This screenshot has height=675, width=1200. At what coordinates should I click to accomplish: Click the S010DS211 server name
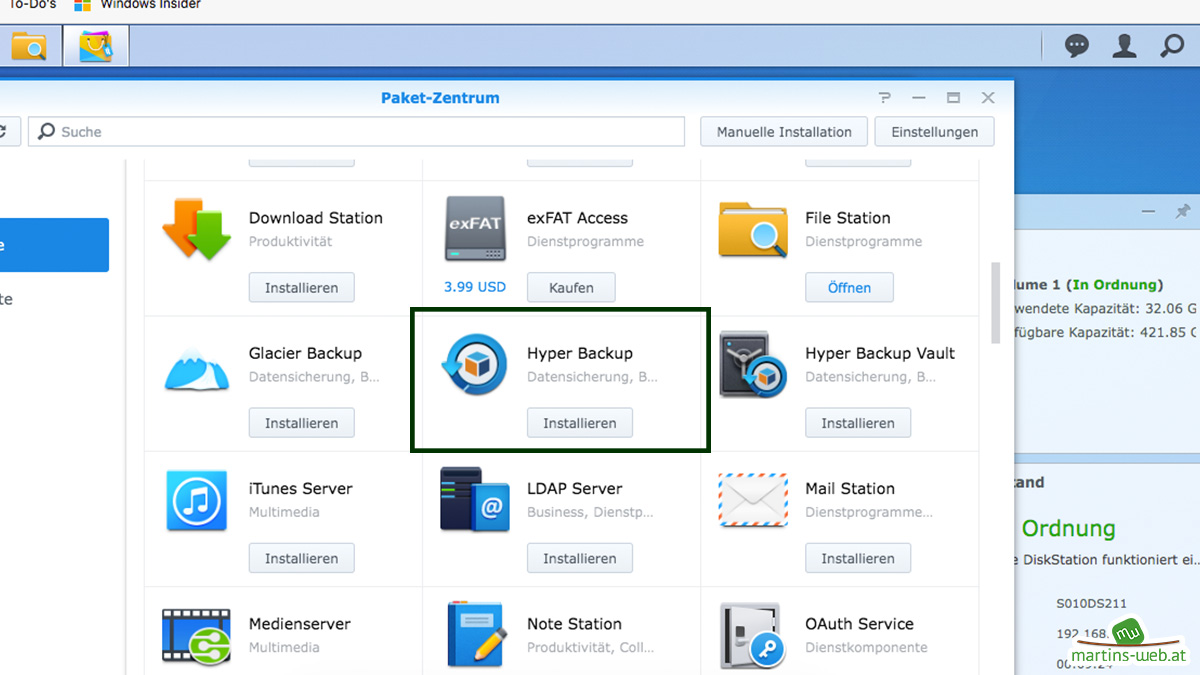pyautogui.click(x=1091, y=604)
